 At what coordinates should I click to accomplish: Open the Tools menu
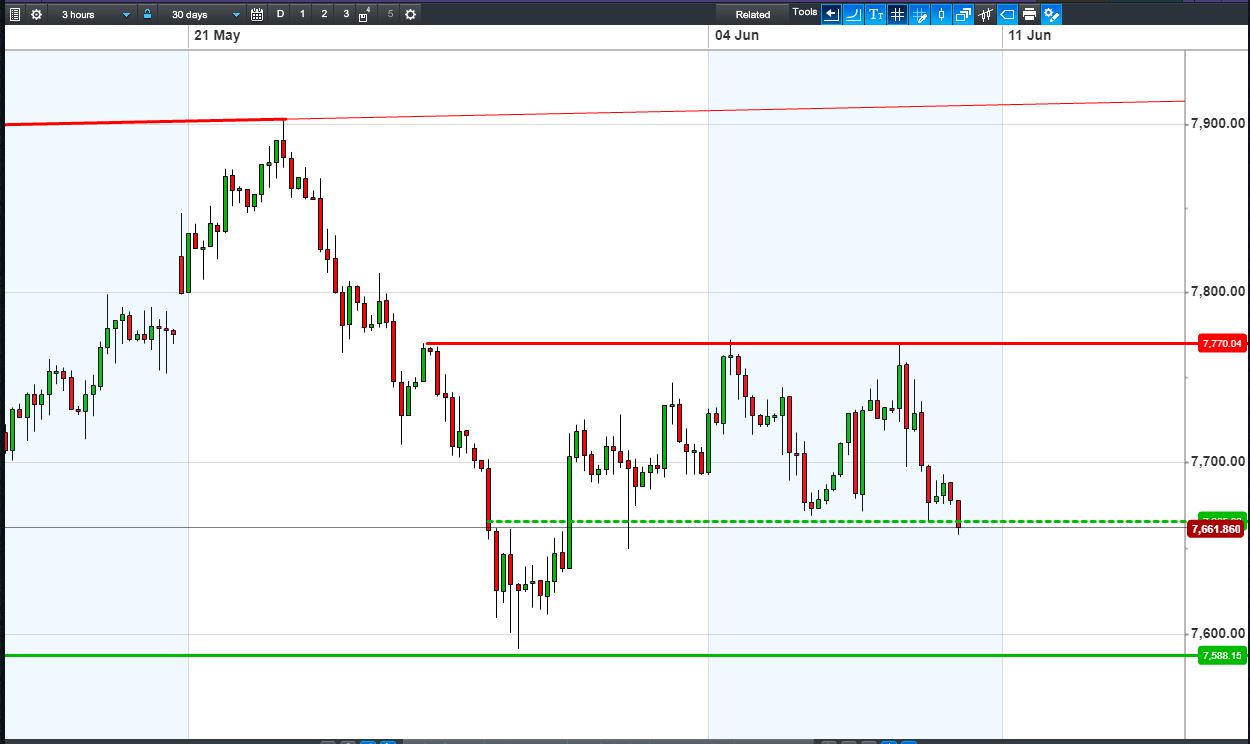(805, 13)
